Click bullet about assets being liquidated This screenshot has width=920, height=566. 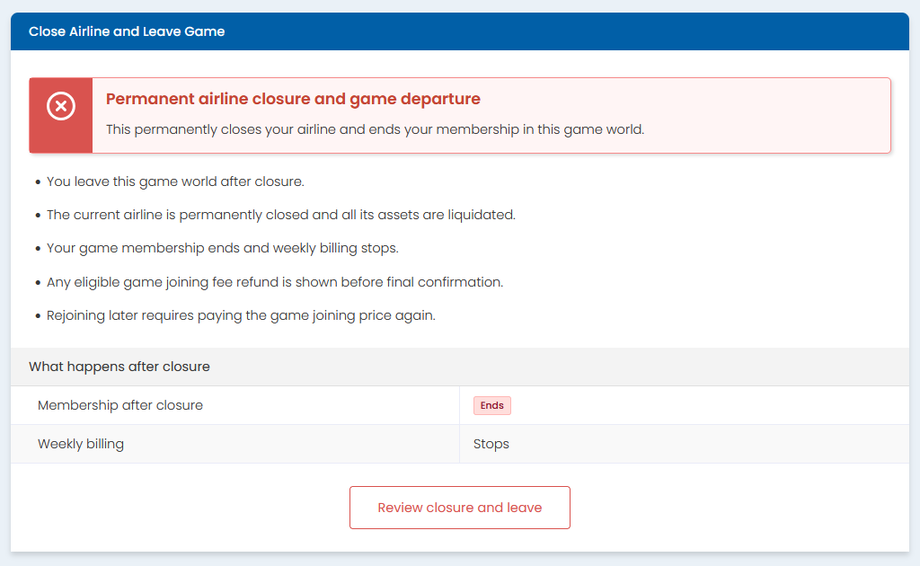point(281,215)
